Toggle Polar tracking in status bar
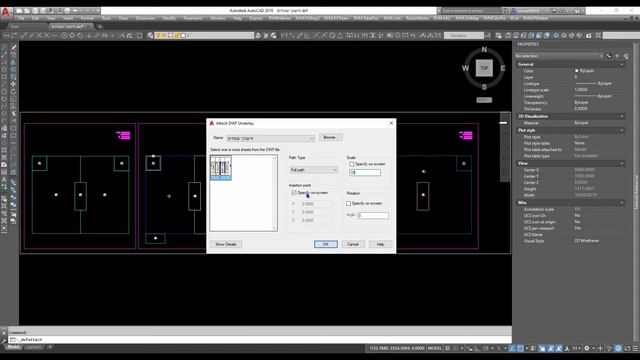 coord(485,348)
